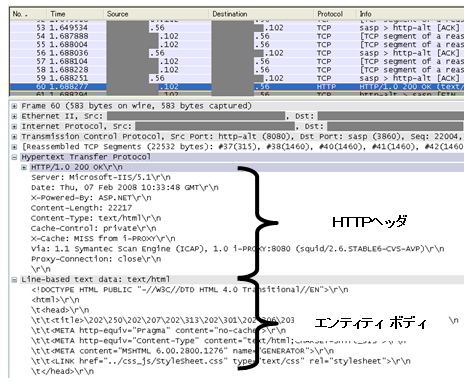Expand the Internet Protocol tree node

coord(14,127)
